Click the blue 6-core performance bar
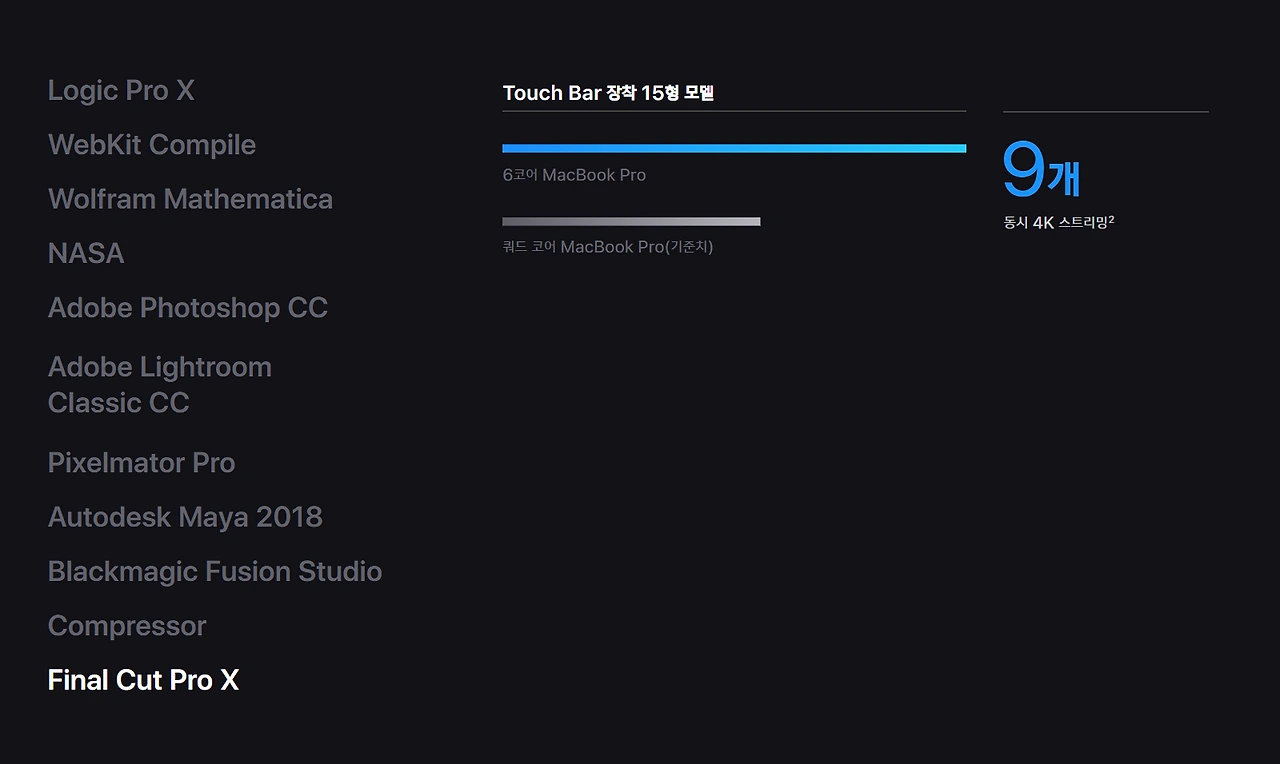 coord(734,148)
